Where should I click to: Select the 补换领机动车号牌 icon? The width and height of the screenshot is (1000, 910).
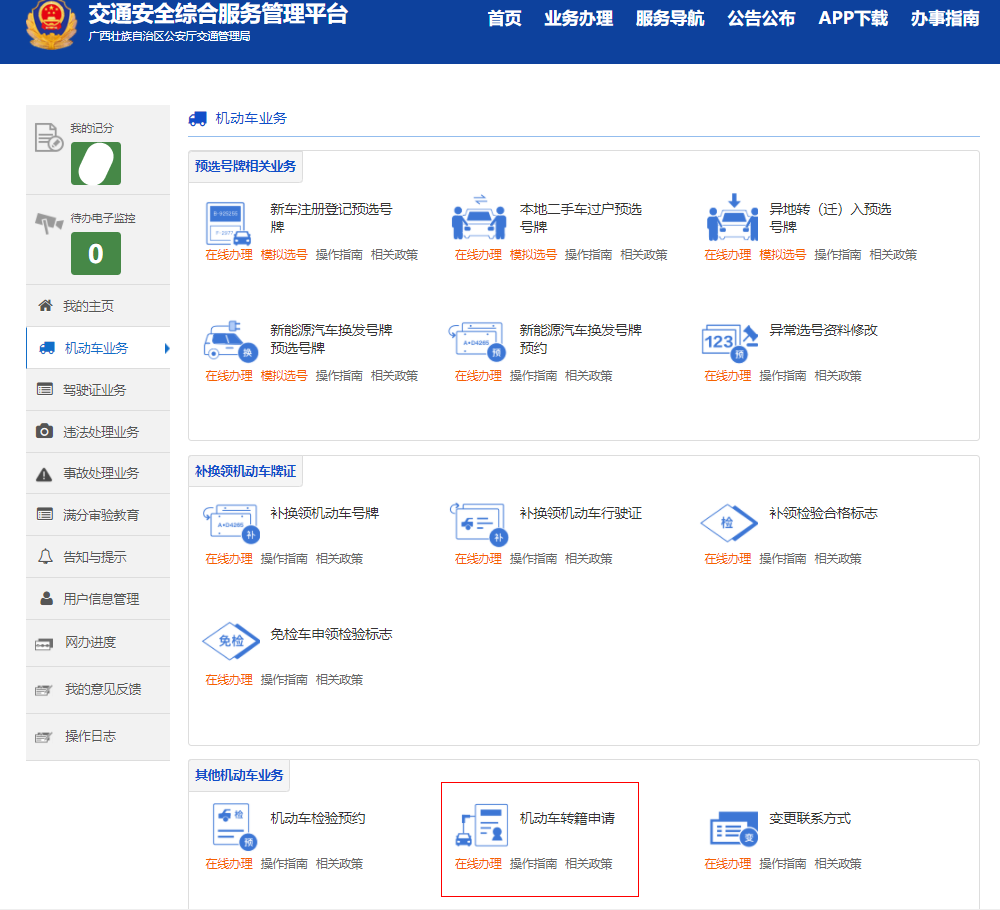tap(230, 525)
